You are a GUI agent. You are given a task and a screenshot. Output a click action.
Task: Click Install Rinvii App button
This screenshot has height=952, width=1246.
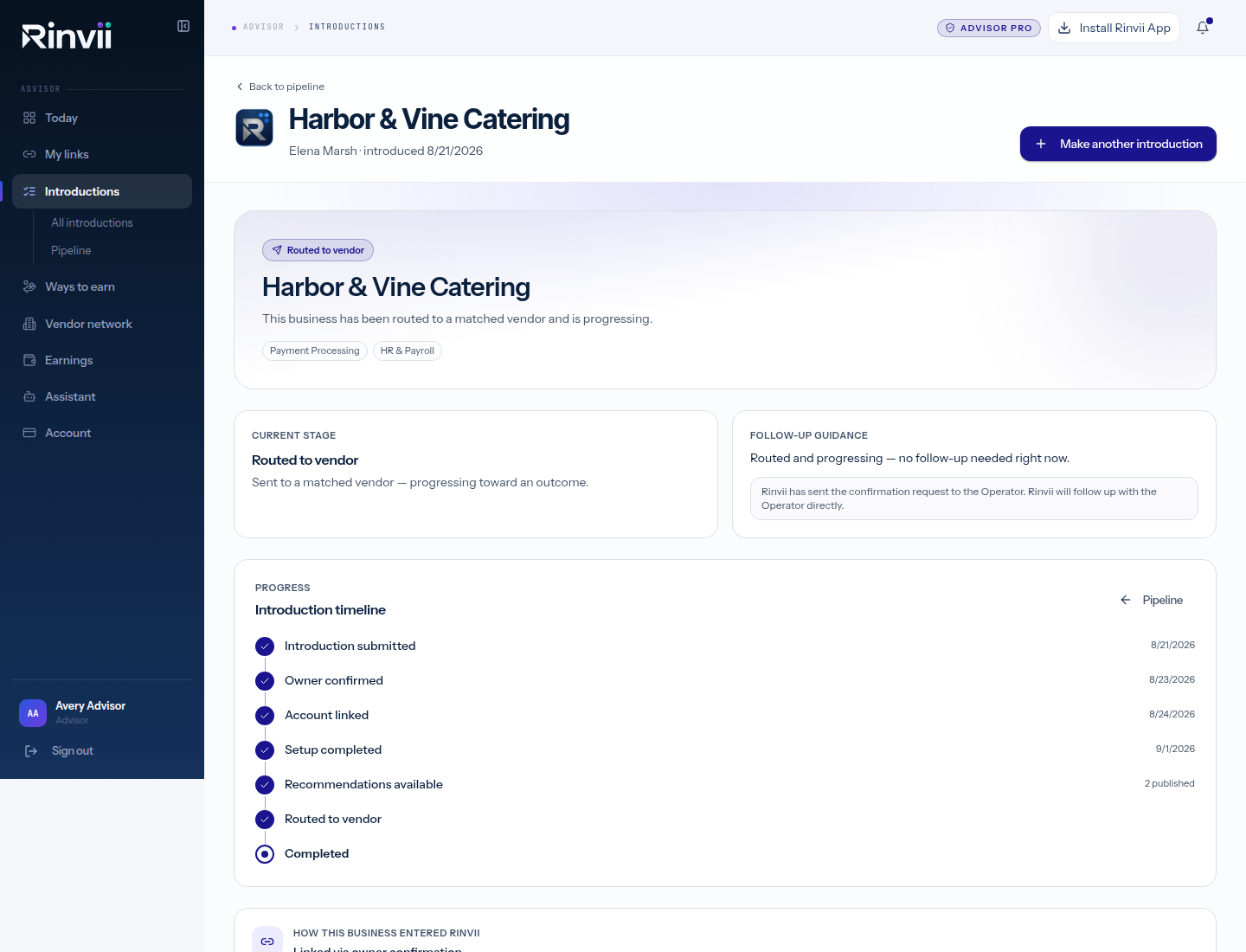tap(1114, 28)
